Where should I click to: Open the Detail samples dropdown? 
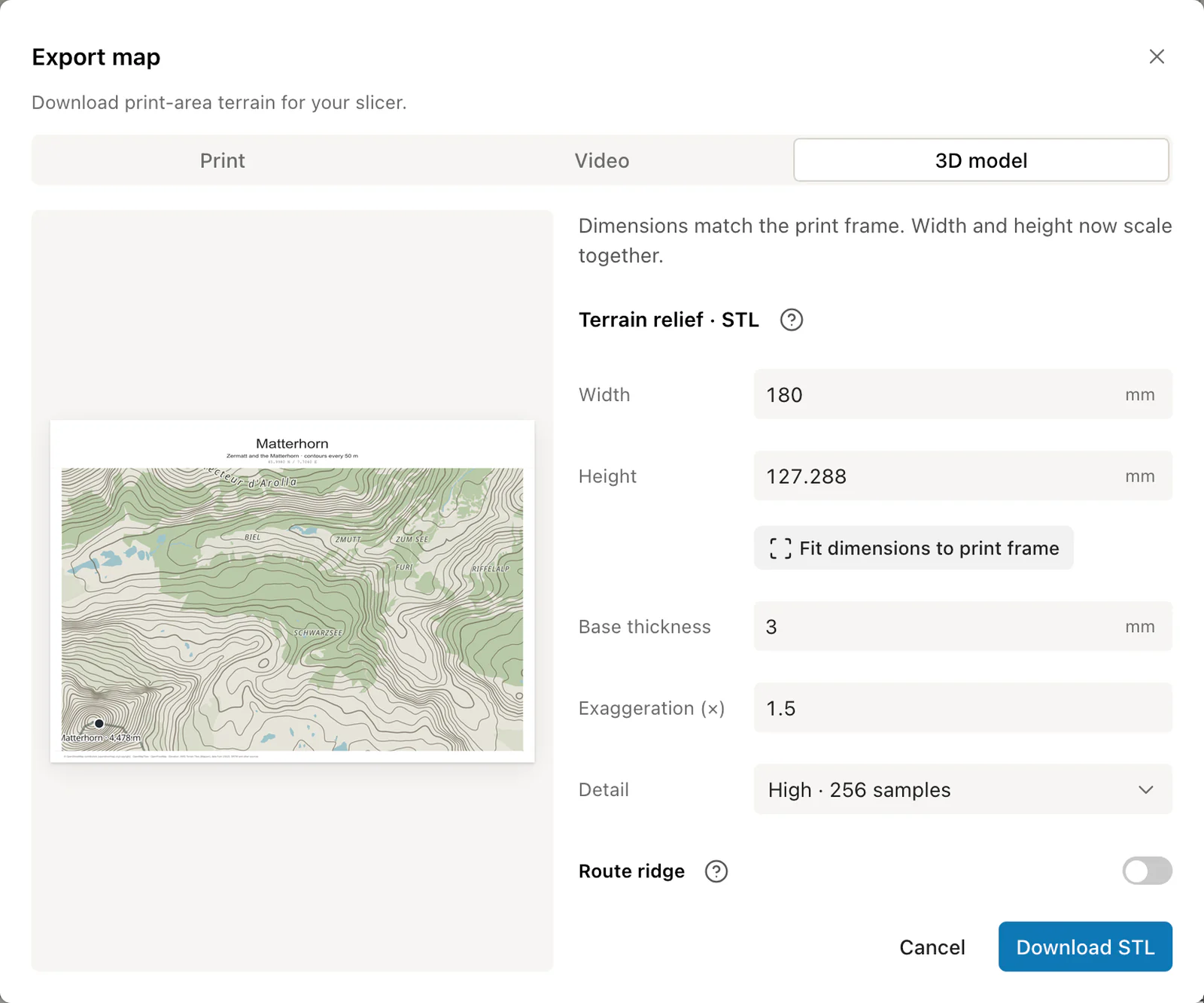point(963,789)
